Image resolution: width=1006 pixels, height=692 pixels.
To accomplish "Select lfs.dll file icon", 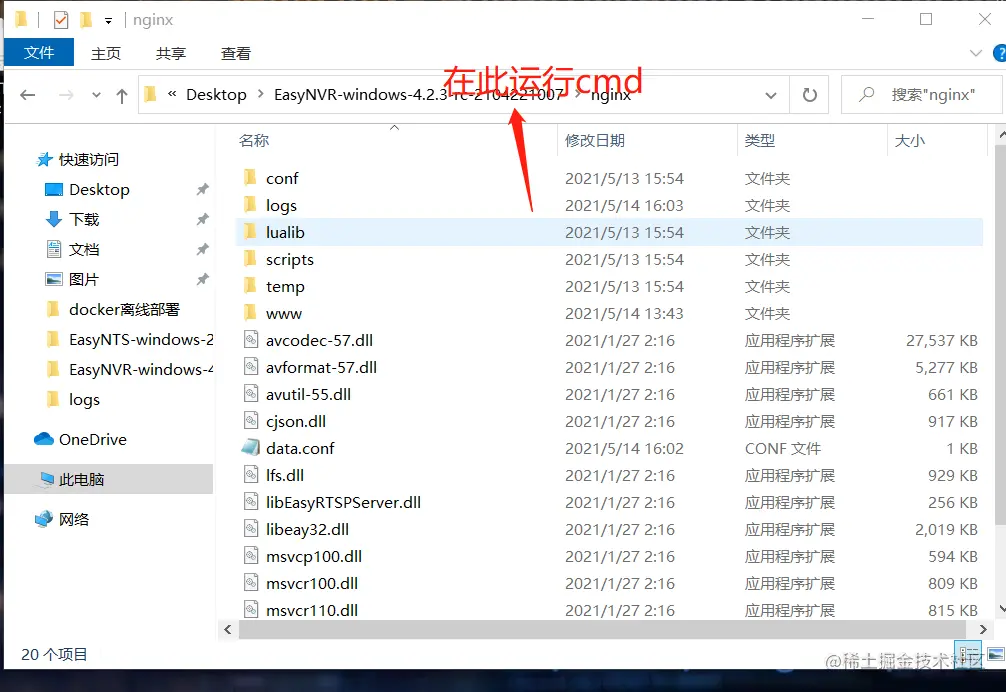I will click(x=251, y=475).
